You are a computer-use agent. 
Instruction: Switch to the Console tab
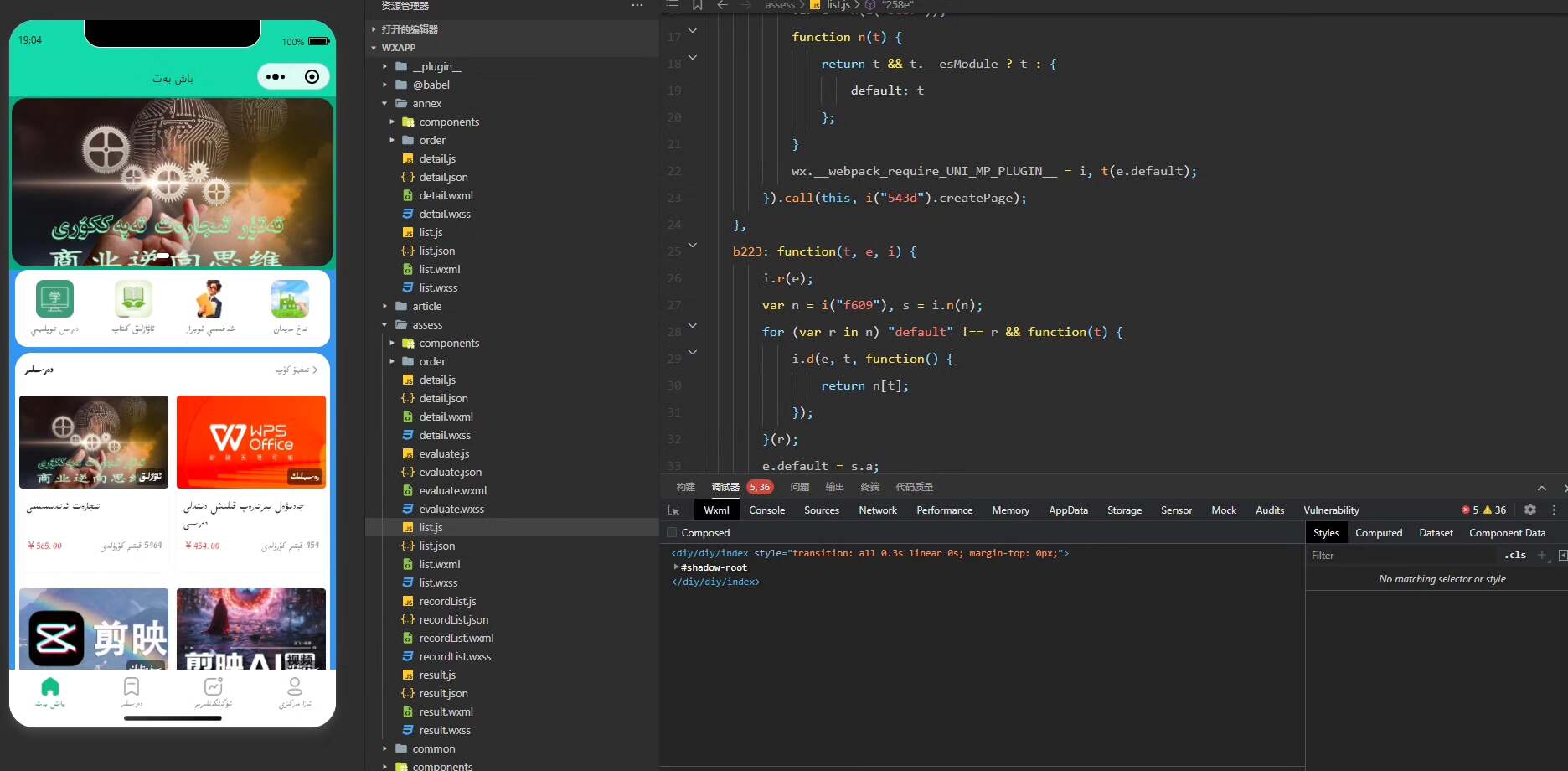pyautogui.click(x=766, y=510)
